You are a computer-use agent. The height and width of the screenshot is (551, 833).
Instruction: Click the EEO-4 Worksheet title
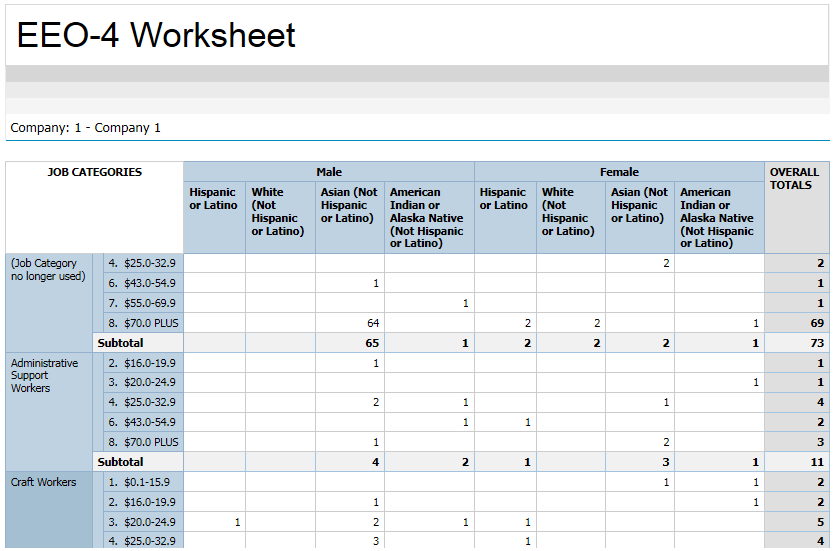tap(156, 36)
